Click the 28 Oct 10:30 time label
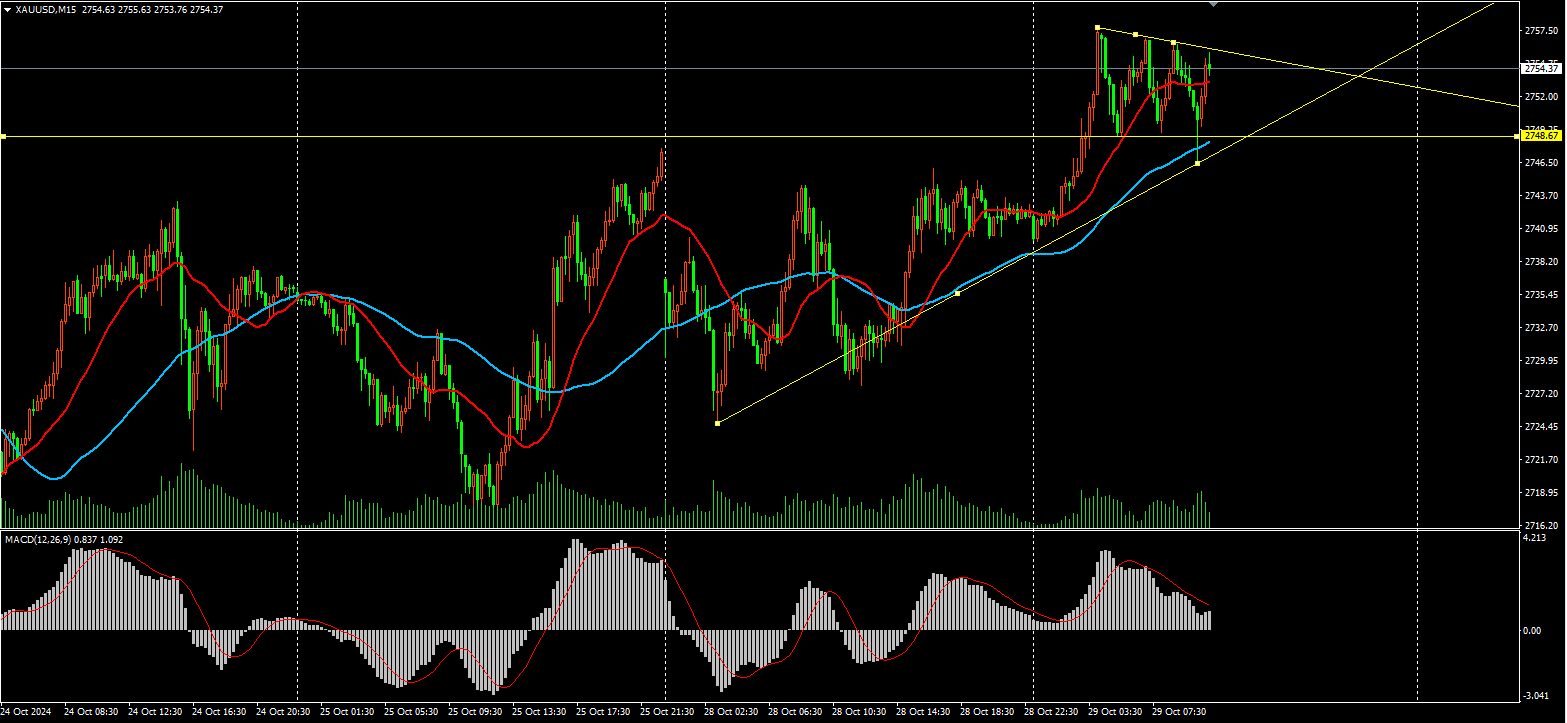 pos(859,712)
